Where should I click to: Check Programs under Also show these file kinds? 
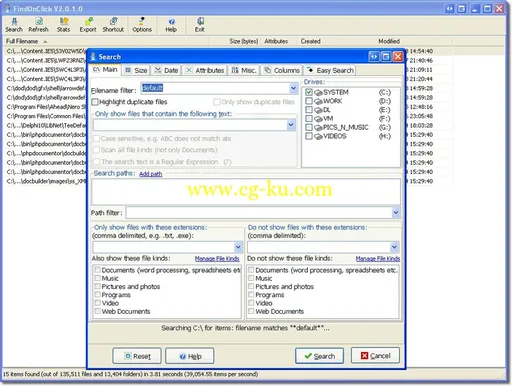click(98, 295)
